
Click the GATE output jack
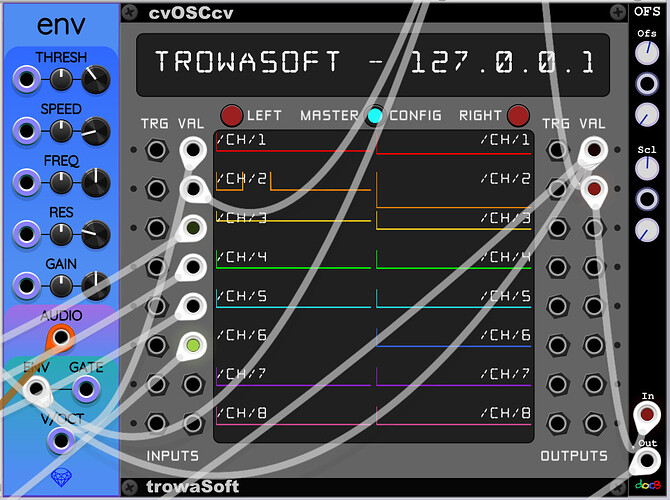click(86, 389)
